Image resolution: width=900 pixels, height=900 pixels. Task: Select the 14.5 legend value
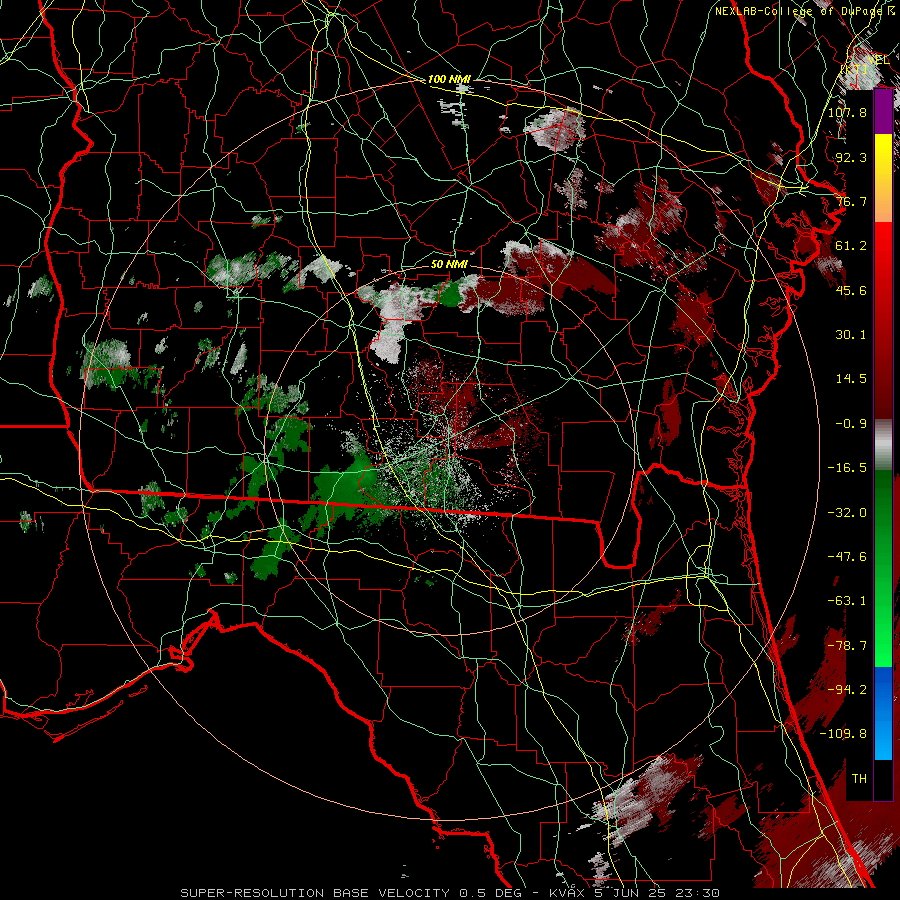pyautogui.click(x=851, y=379)
